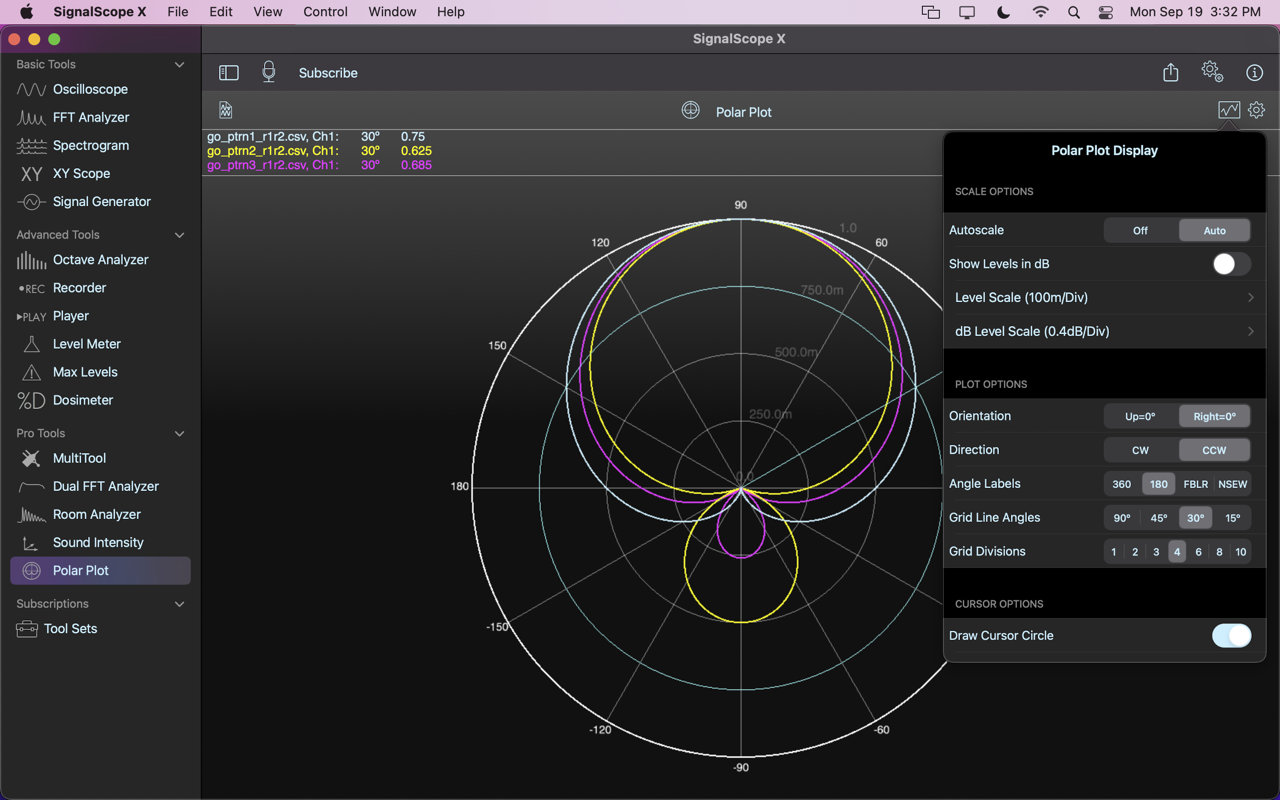1280x800 pixels.
Task: Select go_ptrn1_r1r2.csv cursor readout
Action: click(x=316, y=137)
